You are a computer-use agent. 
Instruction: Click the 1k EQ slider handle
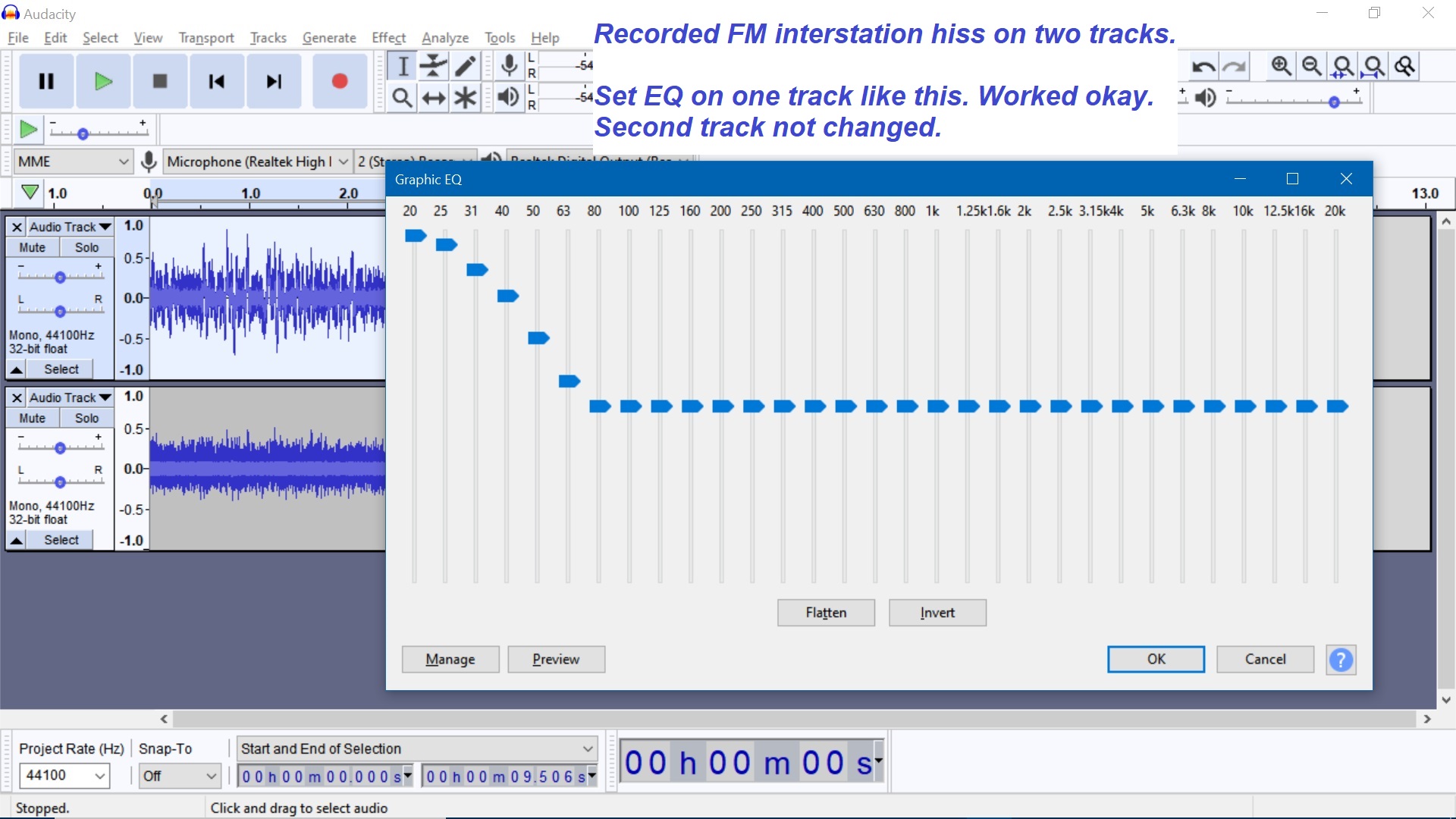coord(938,406)
